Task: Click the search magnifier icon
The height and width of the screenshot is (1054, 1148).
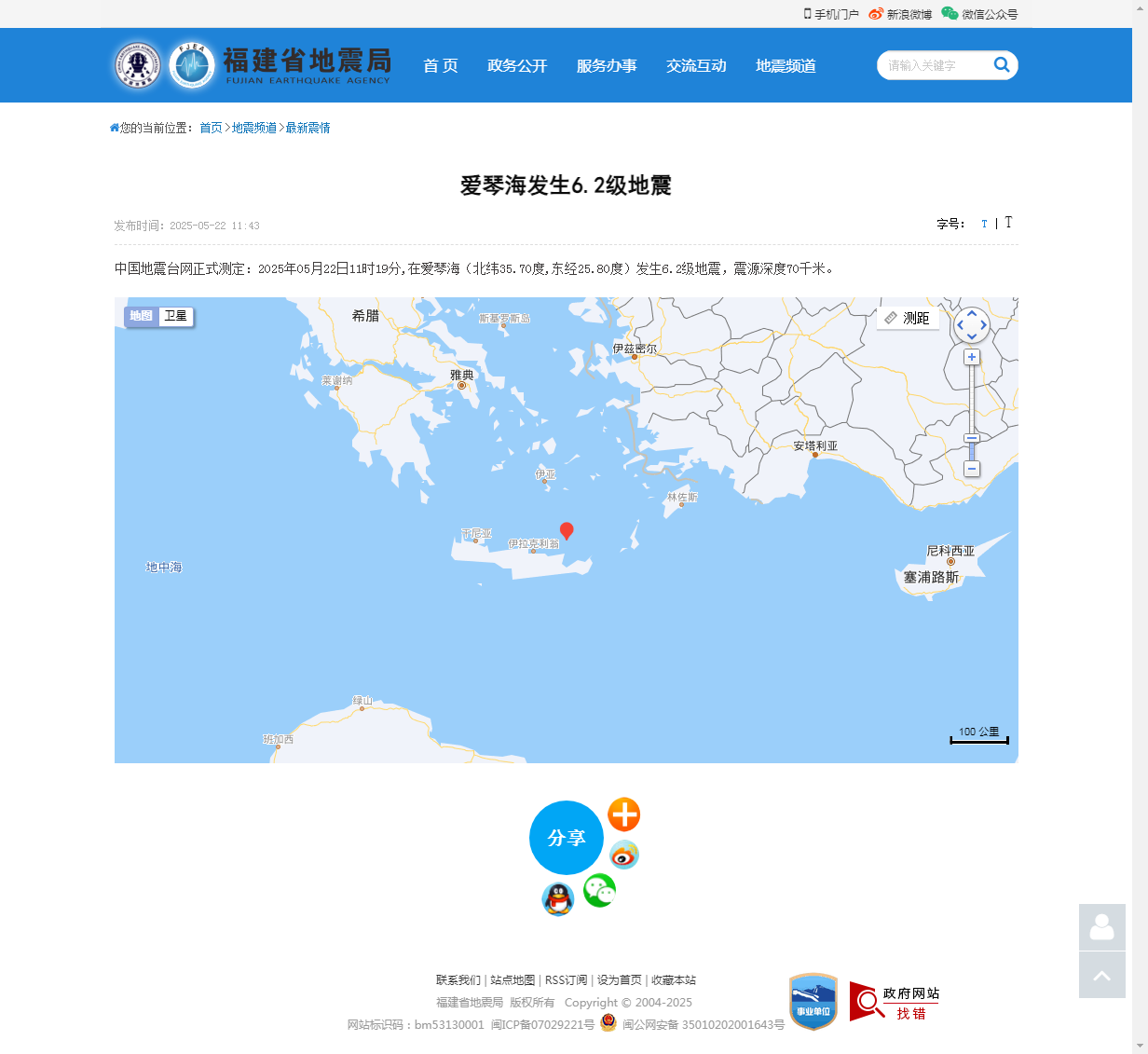Action: 1002,65
